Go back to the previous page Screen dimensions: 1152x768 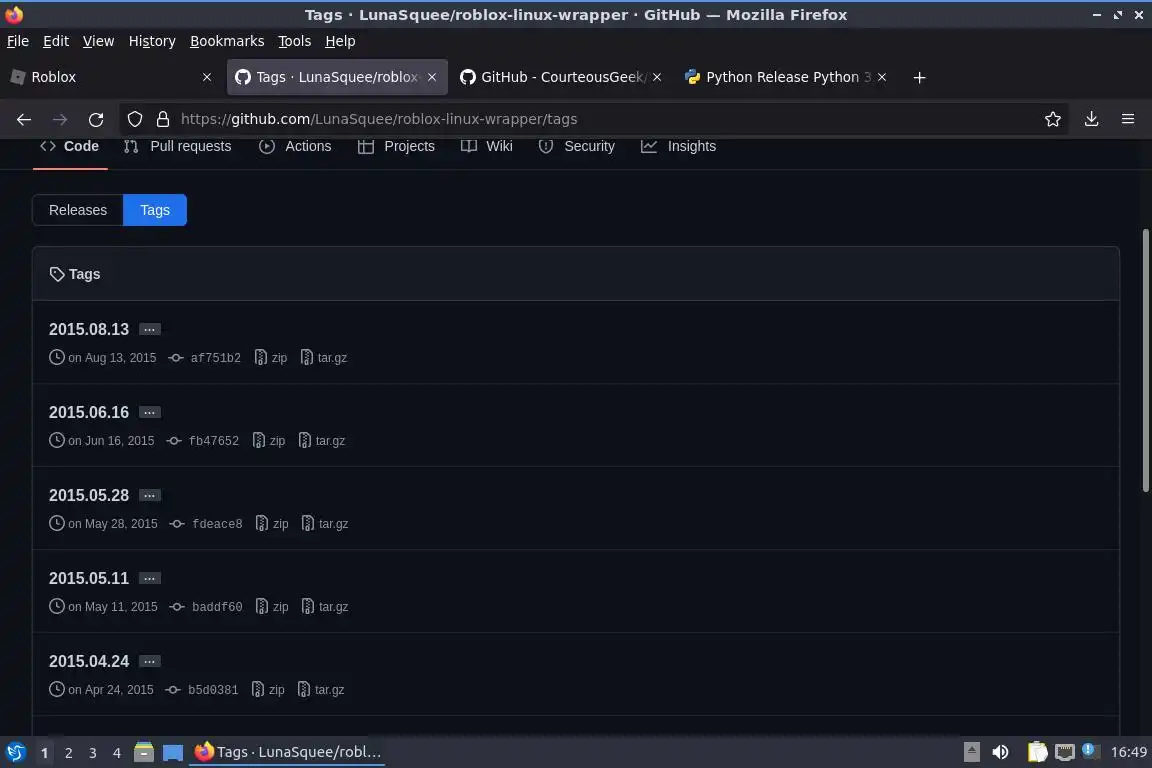(24, 119)
